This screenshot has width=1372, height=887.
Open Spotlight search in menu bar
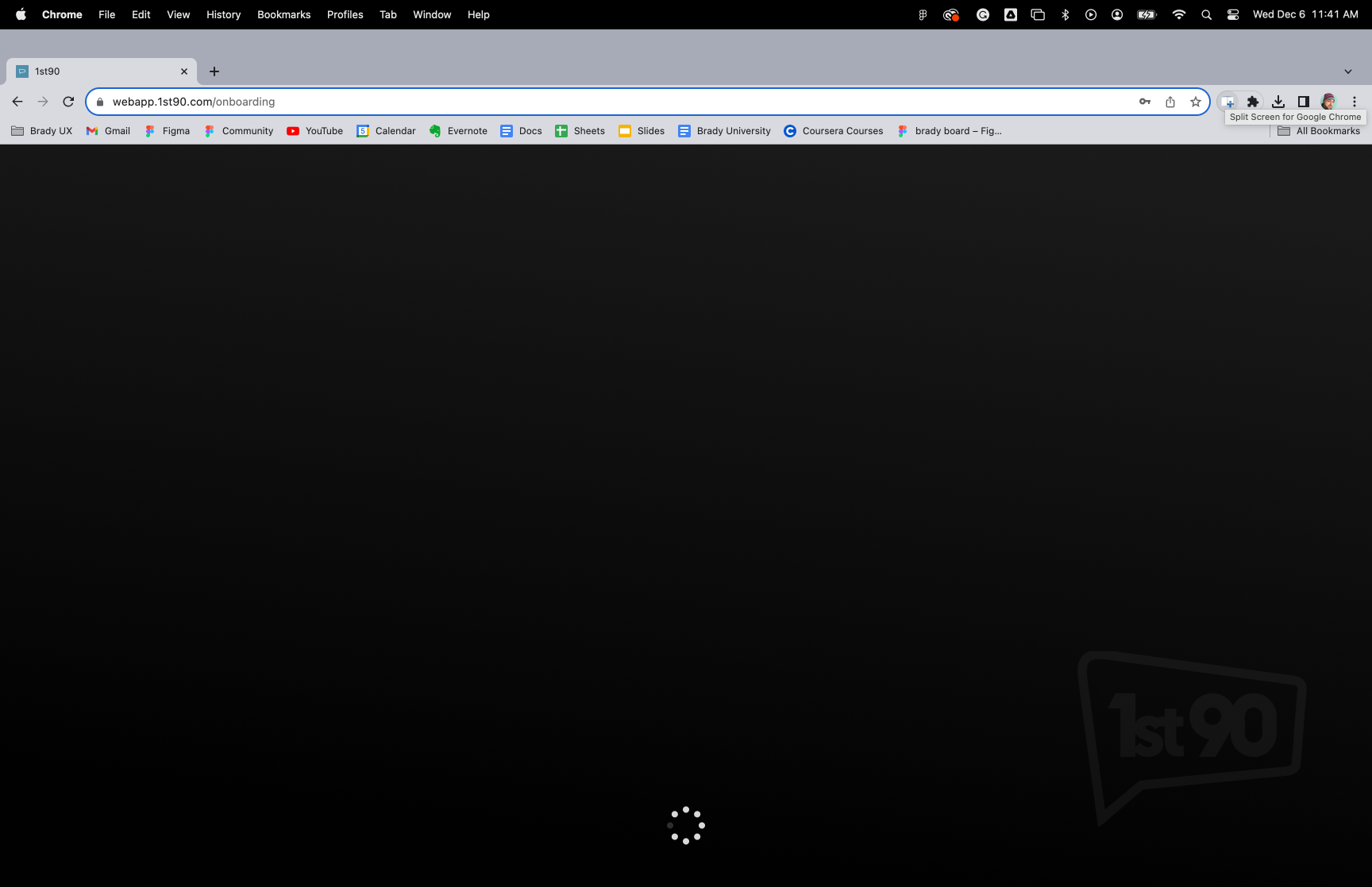(1206, 14)
